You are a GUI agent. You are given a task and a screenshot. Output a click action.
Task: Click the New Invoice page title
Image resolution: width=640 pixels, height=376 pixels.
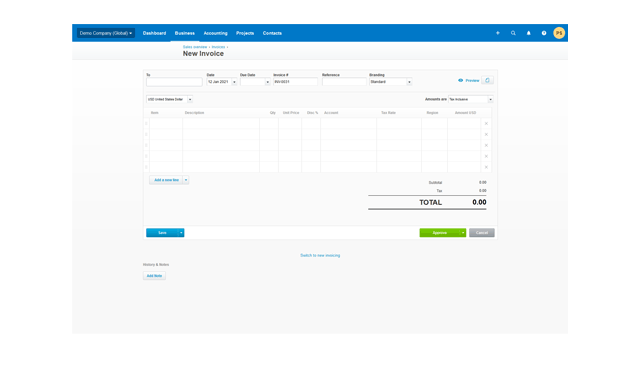203,53
